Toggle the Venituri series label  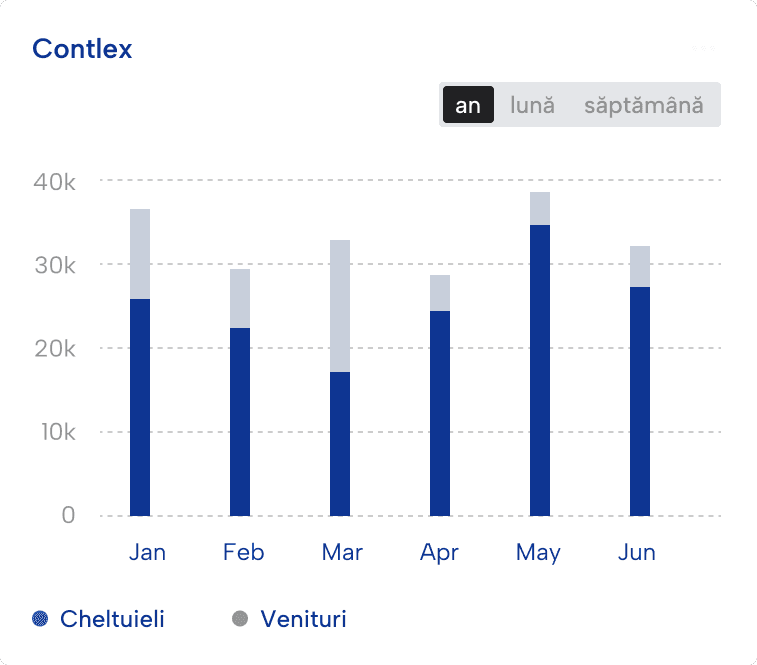click(x=303, y=619)
